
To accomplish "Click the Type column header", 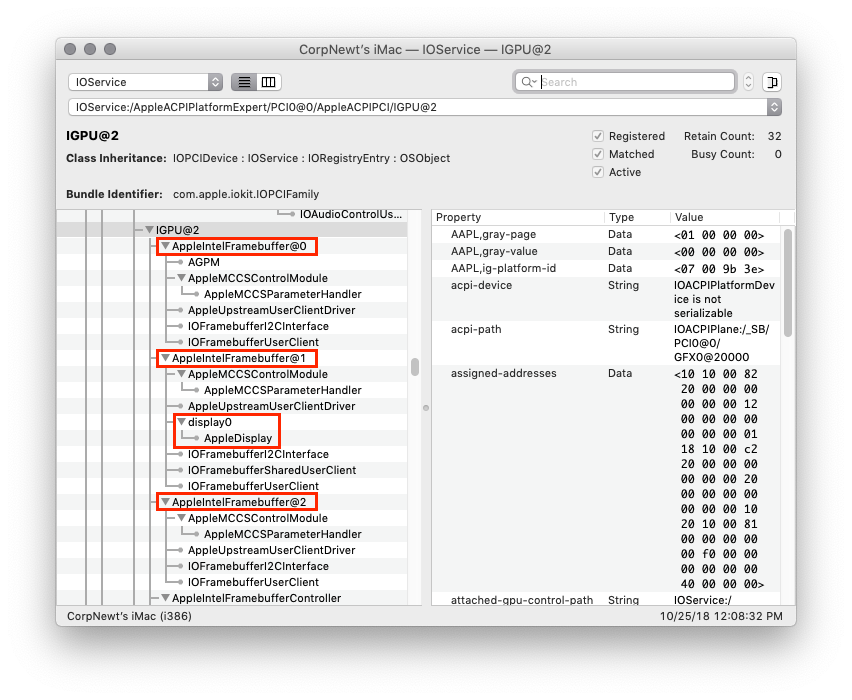I will (637, 217).
